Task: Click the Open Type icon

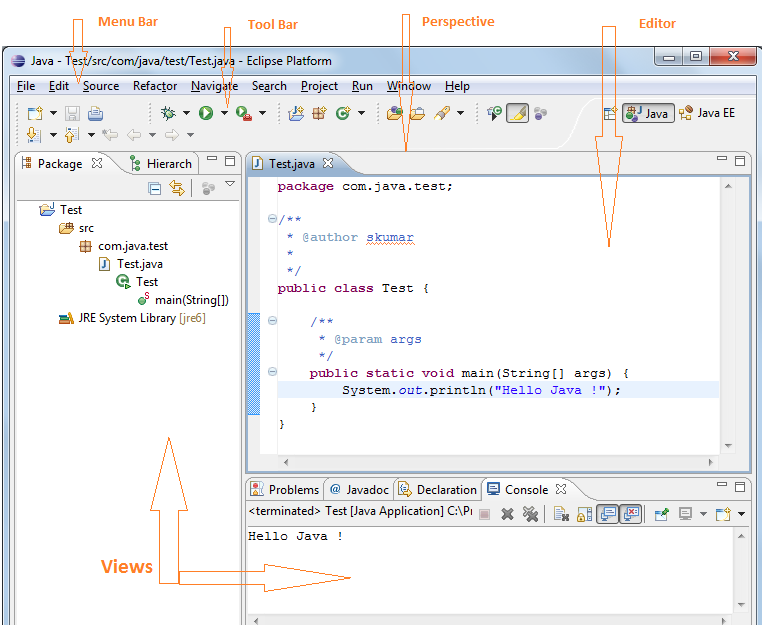Action: [395, 113]
